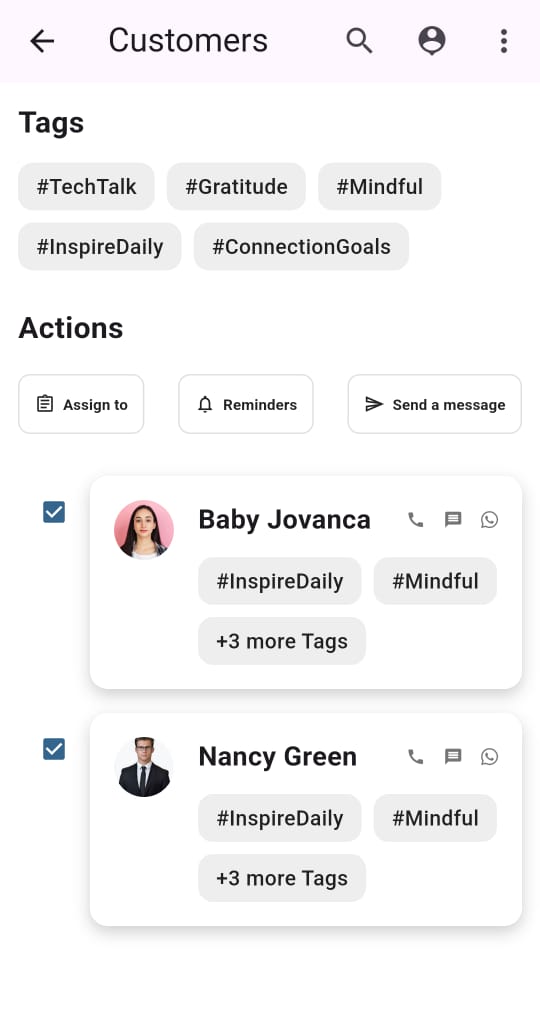
Task: Open Baby Jovanca's profile photo
Action: [144, 529]
